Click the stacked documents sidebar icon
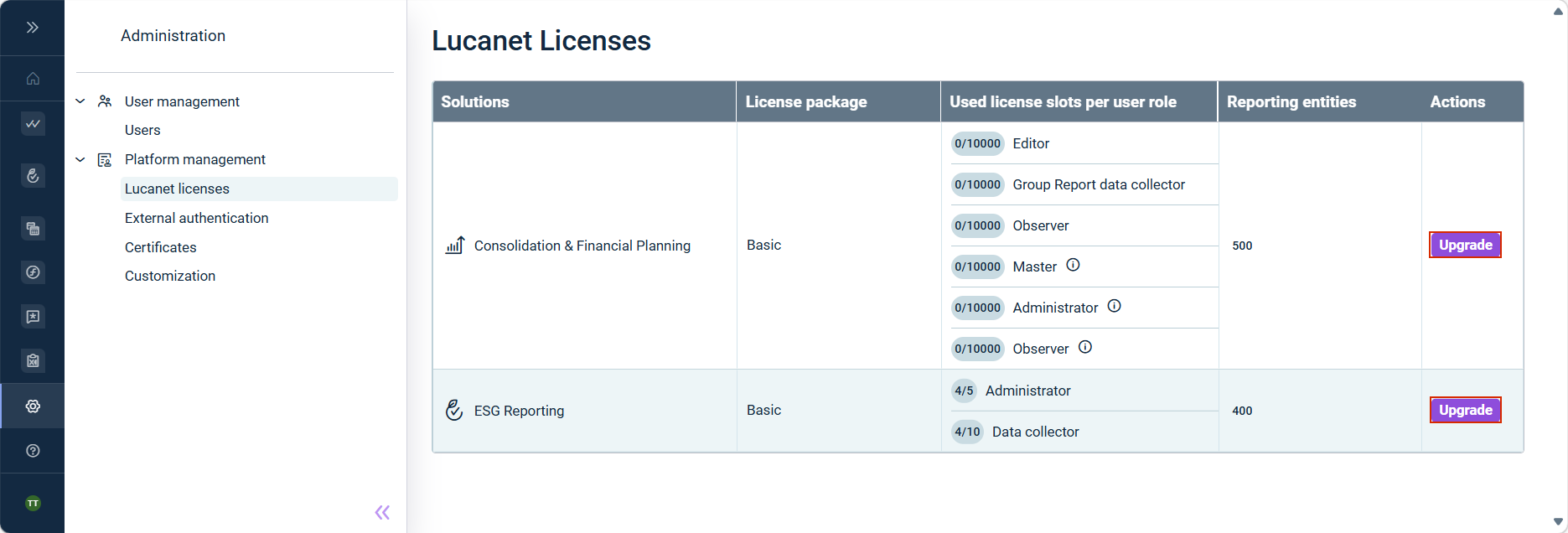1568x533 pixels. 33,228
